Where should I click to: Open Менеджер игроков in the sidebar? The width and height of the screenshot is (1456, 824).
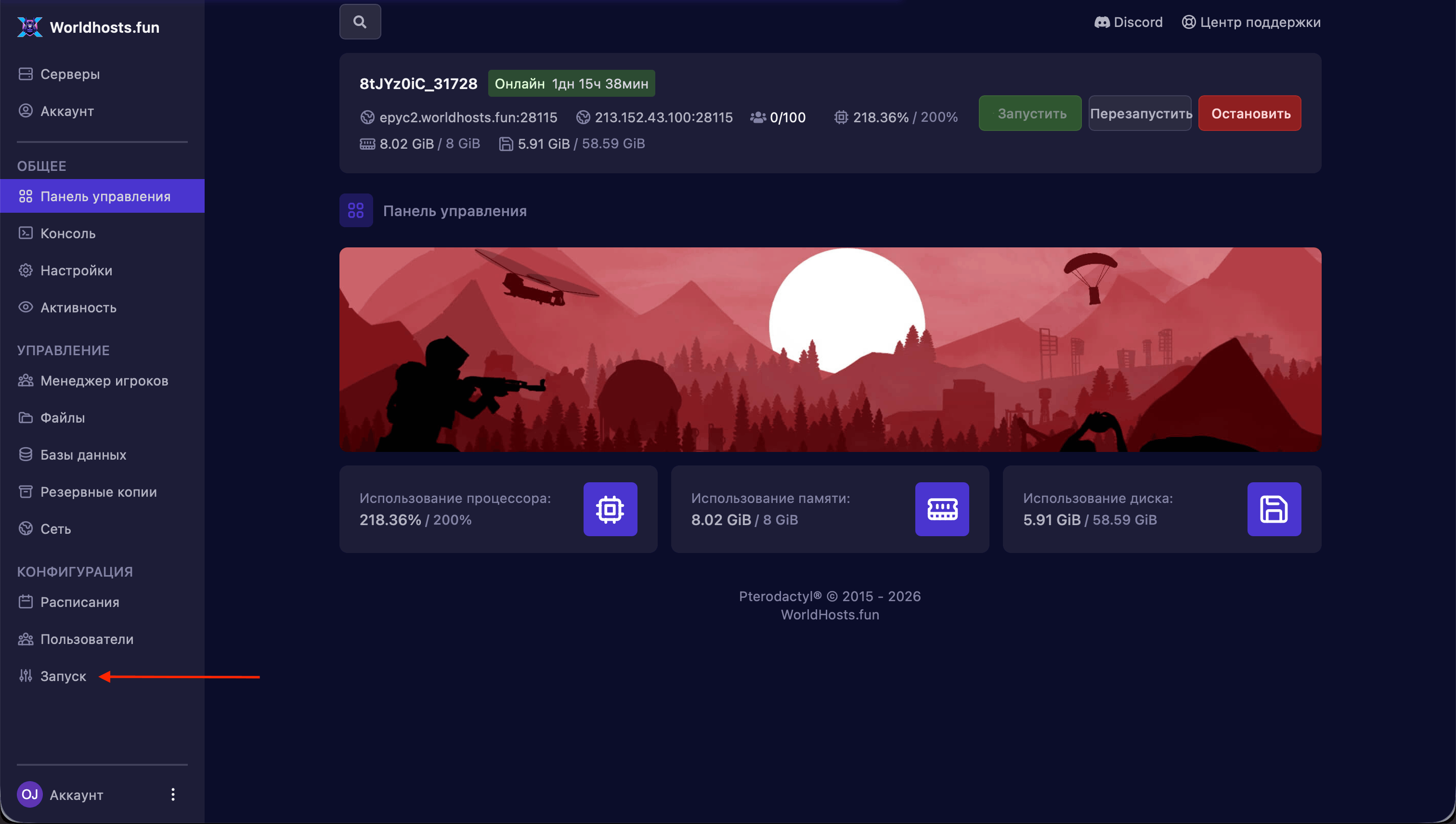click(103, 380)
